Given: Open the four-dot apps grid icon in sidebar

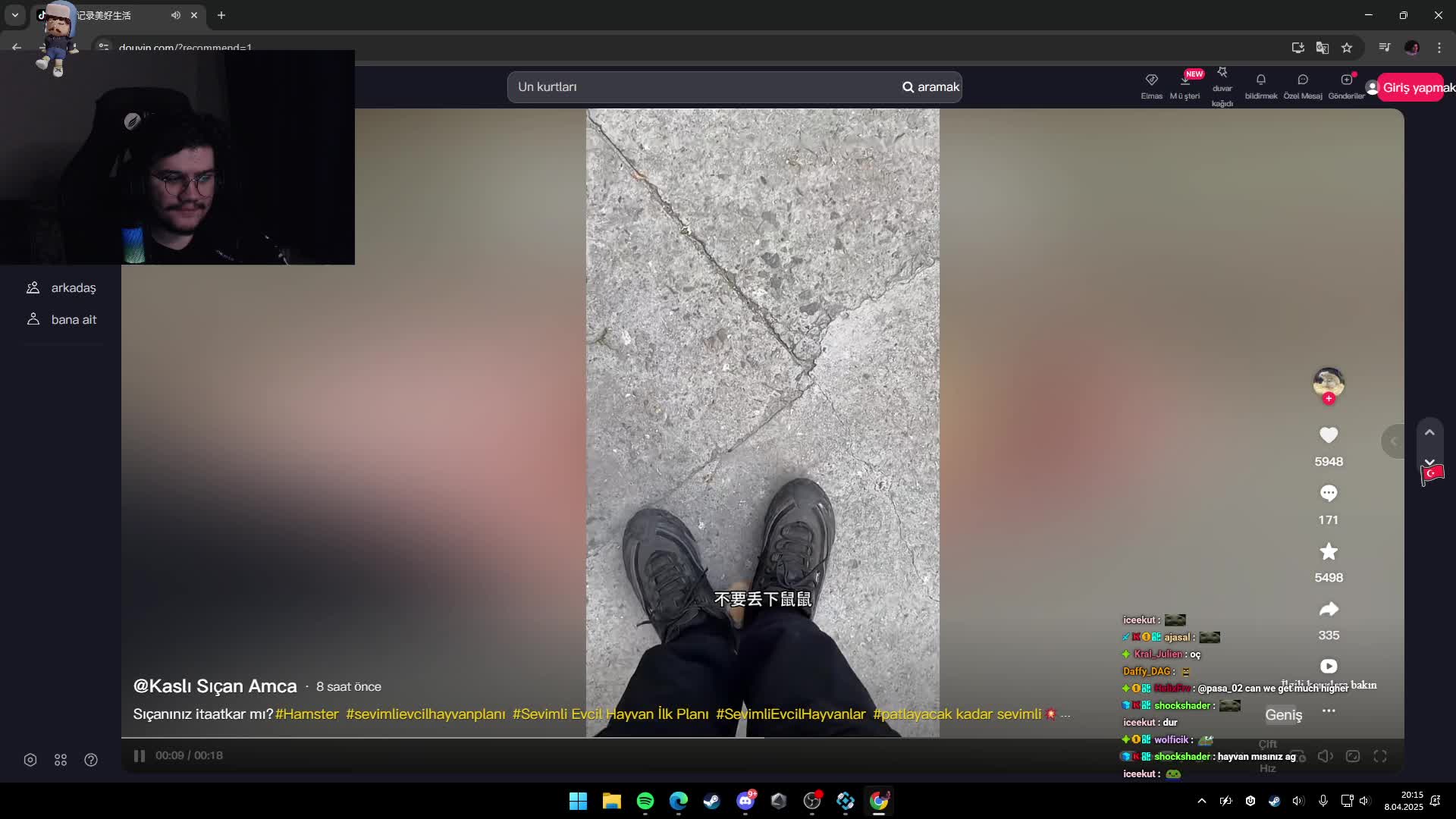Looking at the screenshot, I should click(61, 760).
